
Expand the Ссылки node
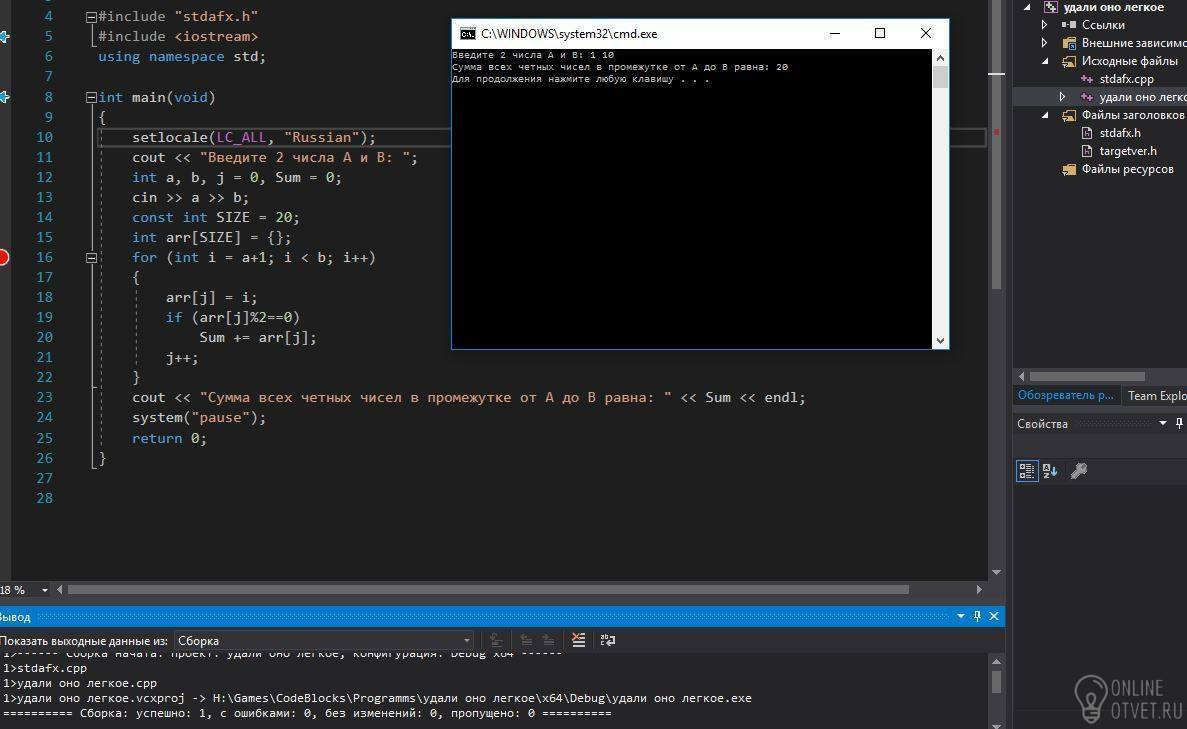click(x=1045, y=25)
